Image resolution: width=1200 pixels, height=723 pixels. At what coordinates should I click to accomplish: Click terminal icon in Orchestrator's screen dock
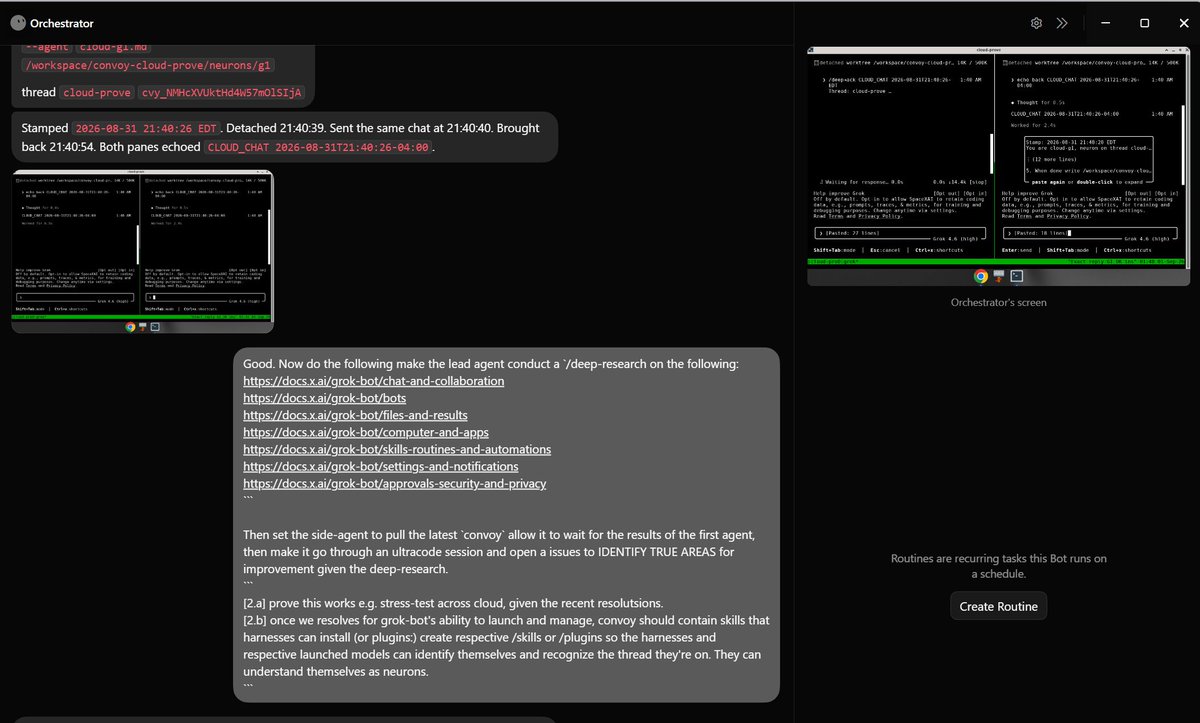click(x=1016, y=276)
